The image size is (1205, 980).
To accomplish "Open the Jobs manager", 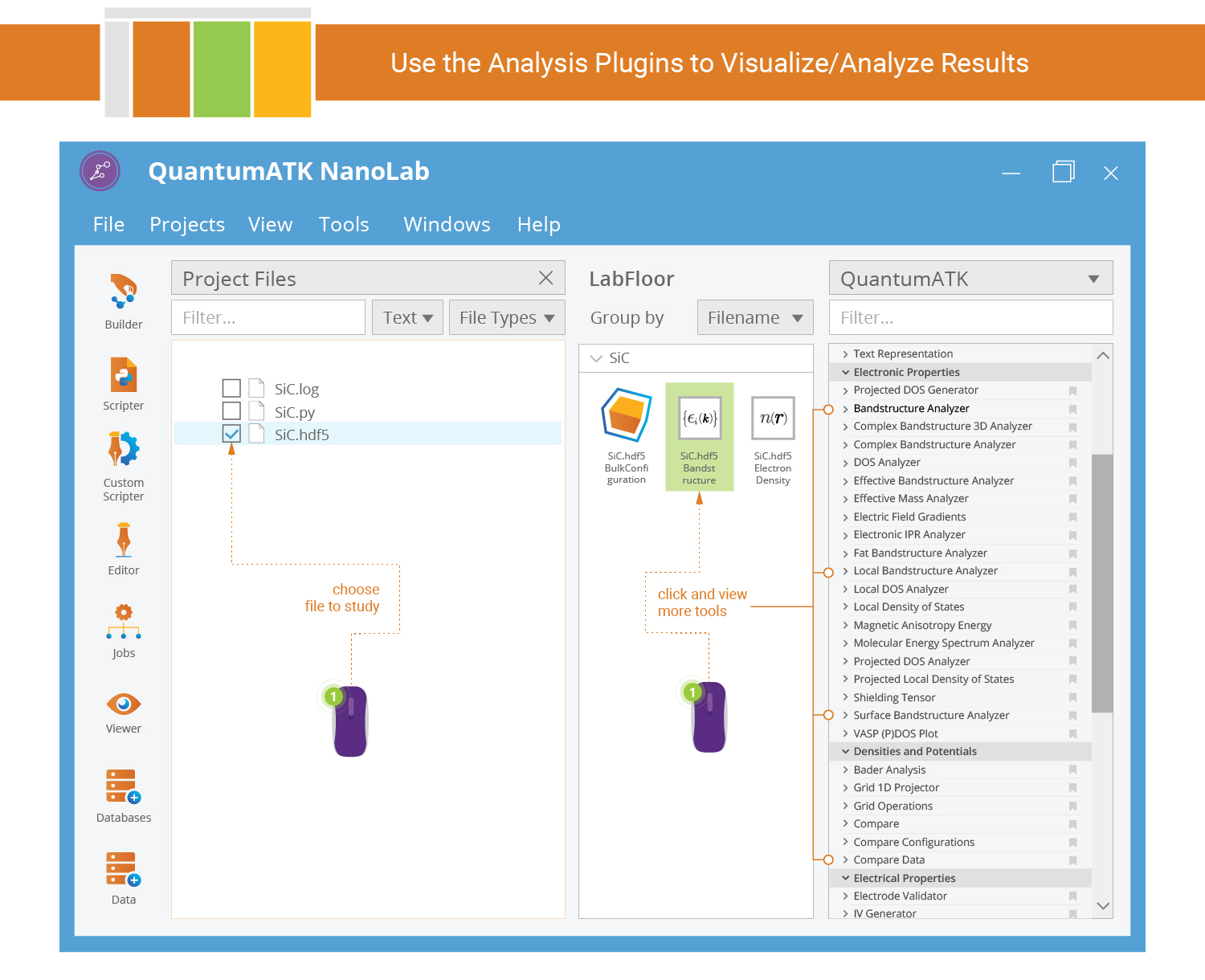I will [124, 631].
